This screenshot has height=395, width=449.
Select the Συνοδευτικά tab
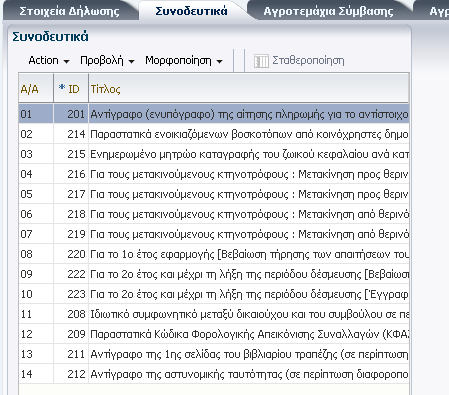pos(192,11)
